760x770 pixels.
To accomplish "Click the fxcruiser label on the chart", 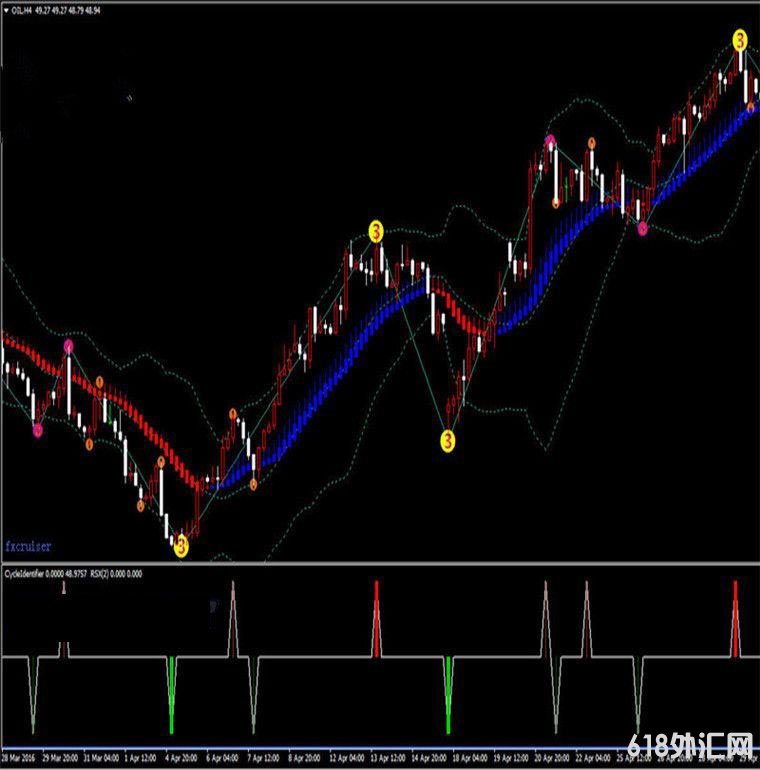I will 28,547.
